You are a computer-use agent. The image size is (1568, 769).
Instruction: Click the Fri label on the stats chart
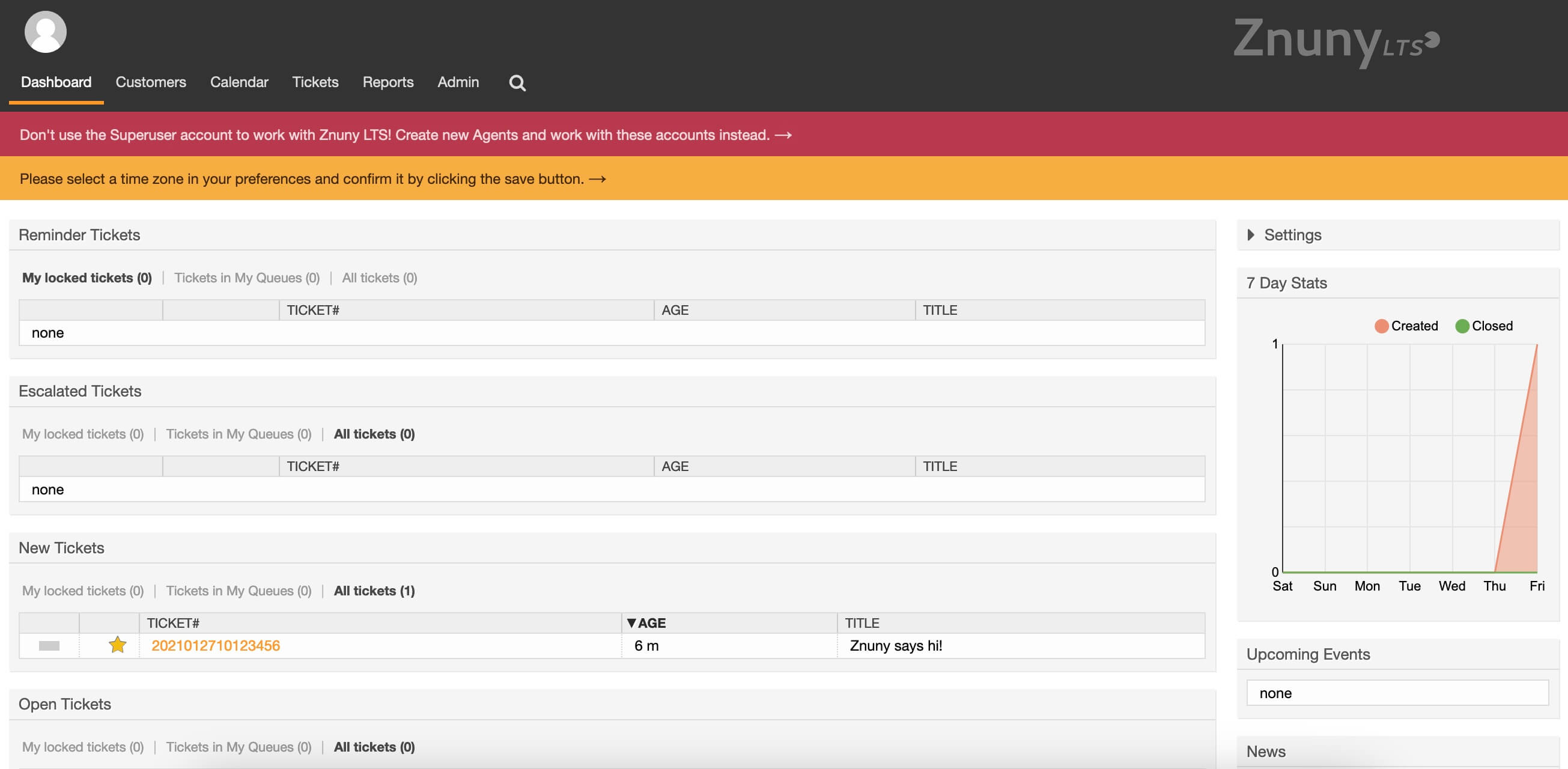(x=1537, y=586)
